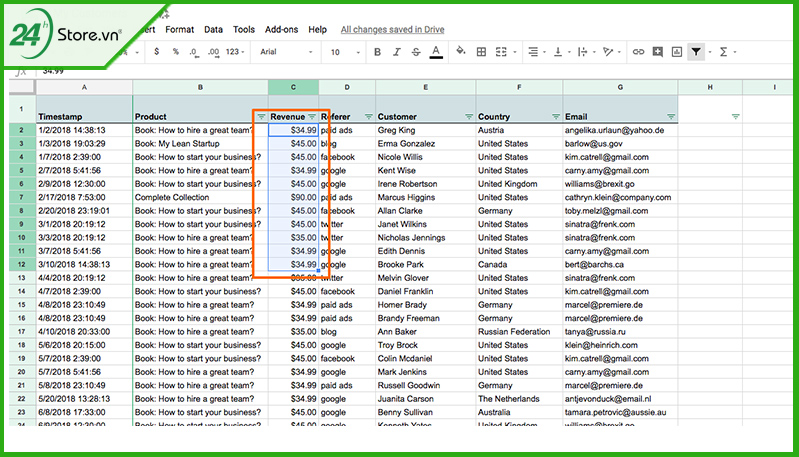Image resolution: width=799 pixels, height=457 pixels.
Task: Open vertical align options
Action: coord(561,52)
